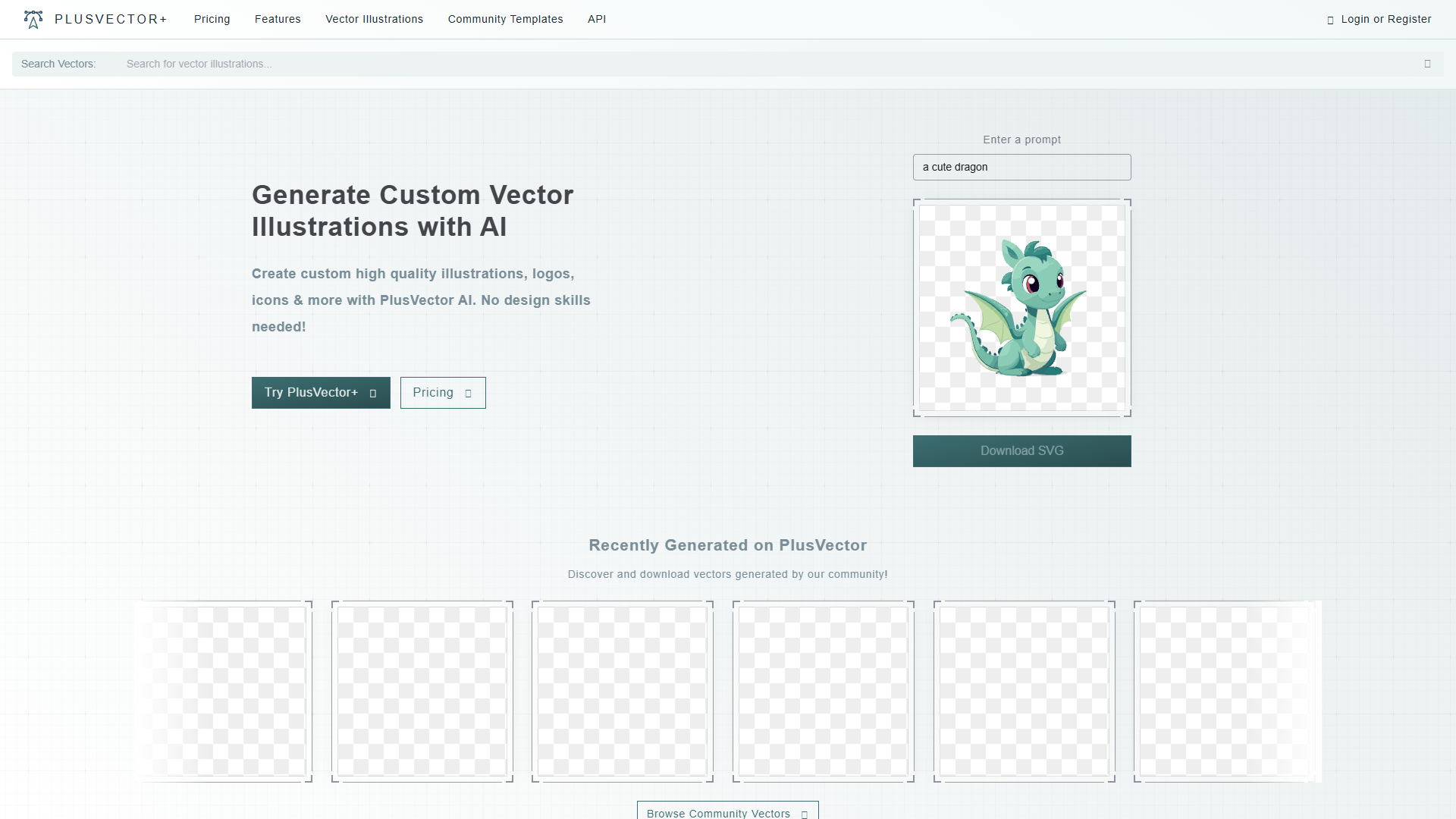Open the API navigation link
Viewport: 1456px width, 819px height.
(x=597, y=19)
